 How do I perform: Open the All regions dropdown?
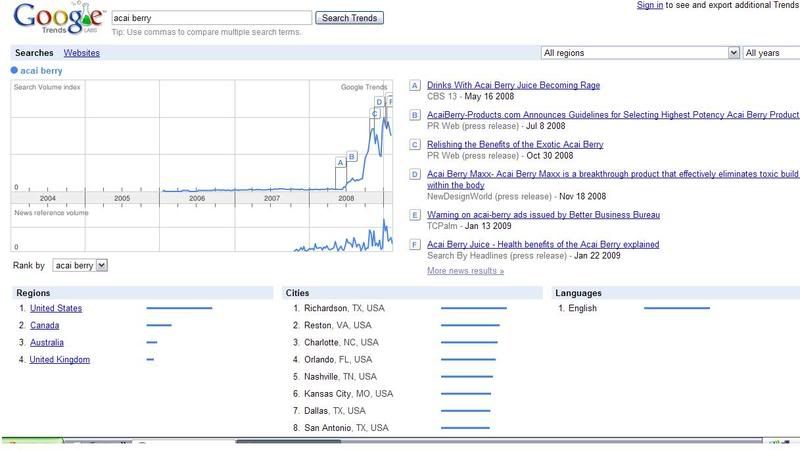640,53
